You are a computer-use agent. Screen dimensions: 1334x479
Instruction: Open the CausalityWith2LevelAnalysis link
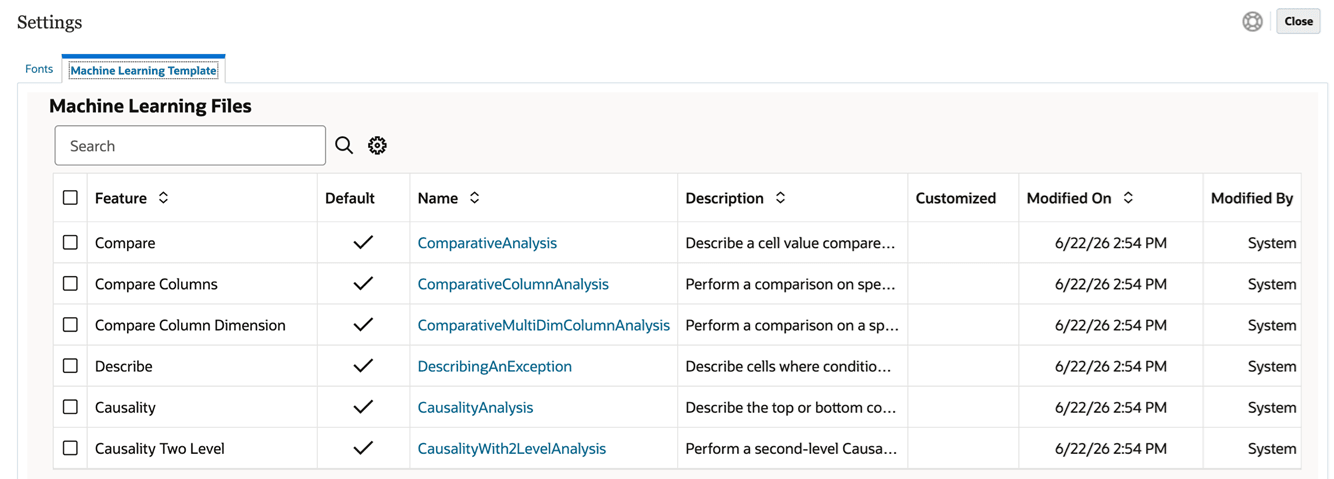[x=512, y=448]
